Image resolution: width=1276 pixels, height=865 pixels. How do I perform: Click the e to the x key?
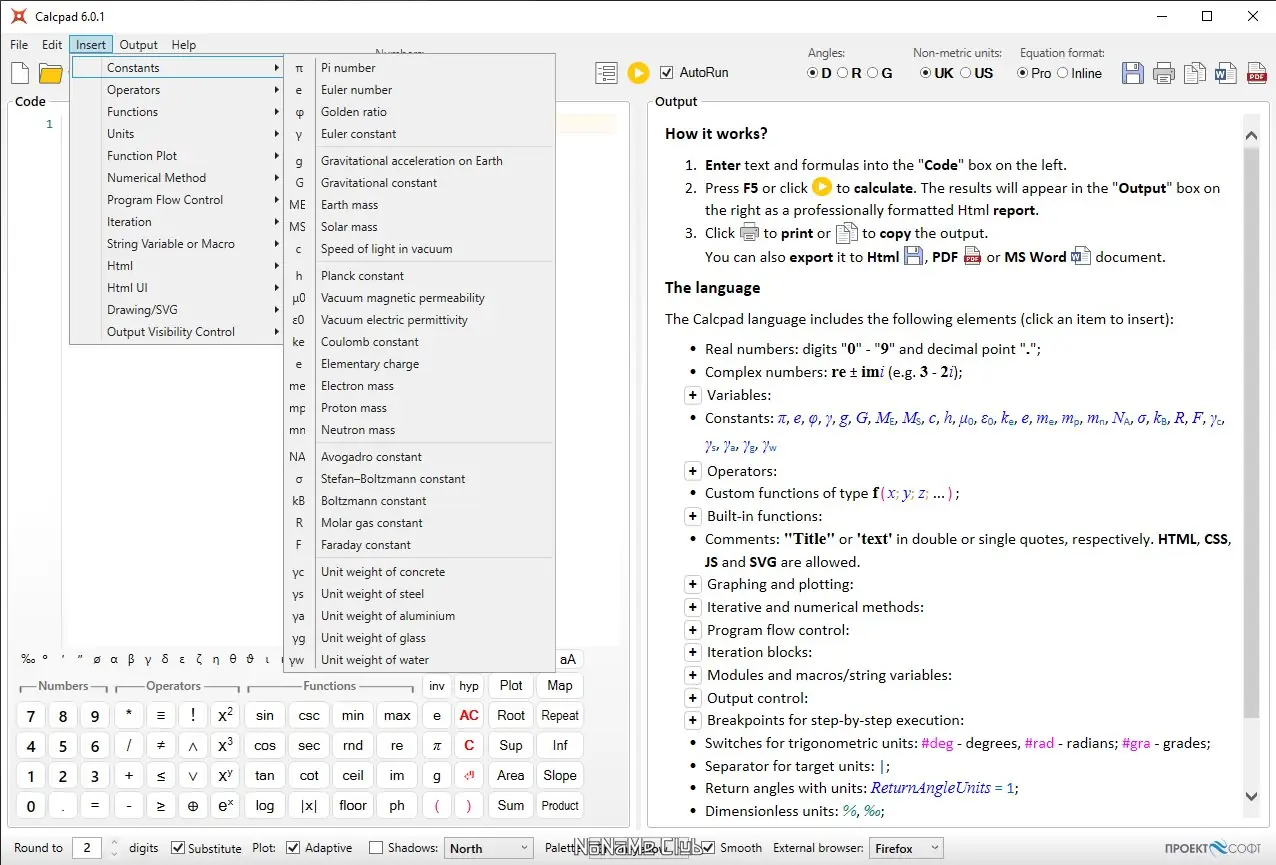tap(226, 805)
